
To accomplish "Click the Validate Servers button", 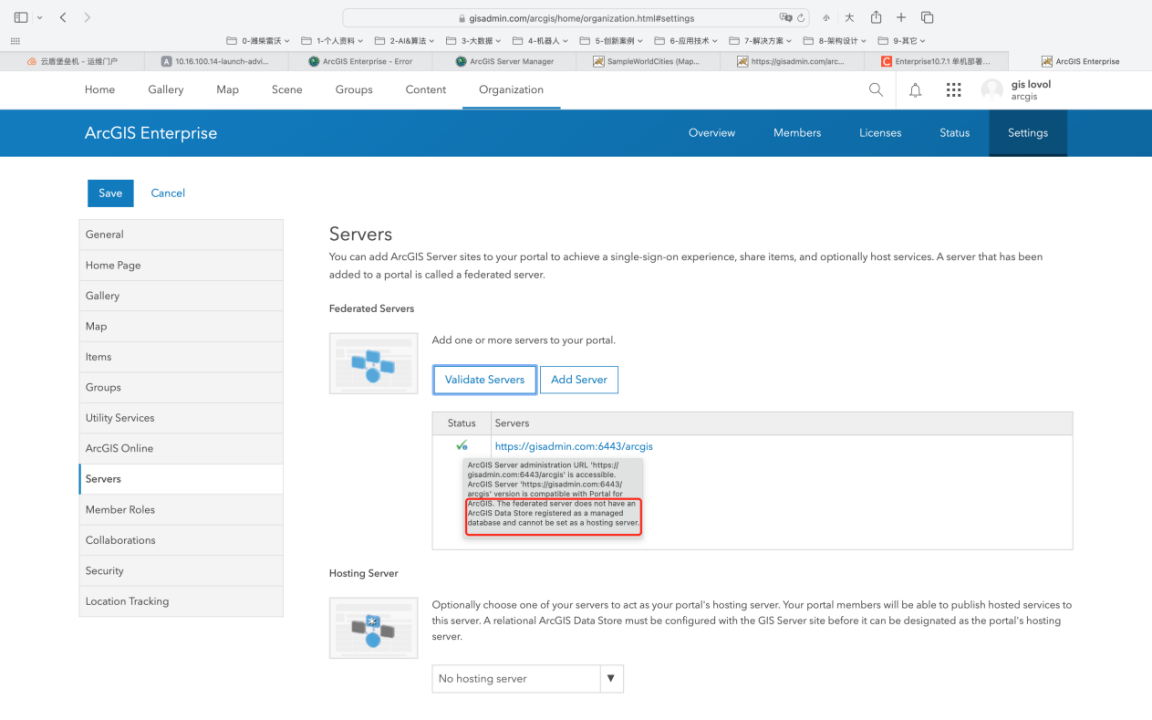I will pos(484,380).
